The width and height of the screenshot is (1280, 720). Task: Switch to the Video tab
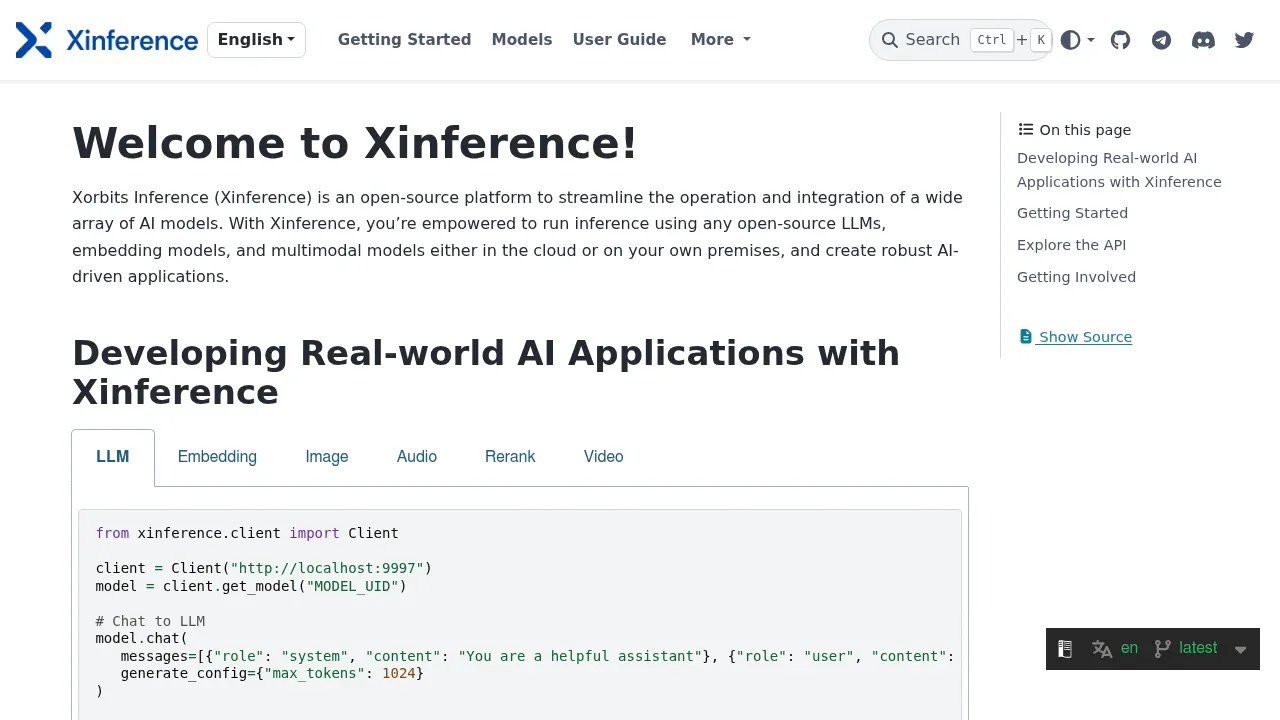click(604, 457)
